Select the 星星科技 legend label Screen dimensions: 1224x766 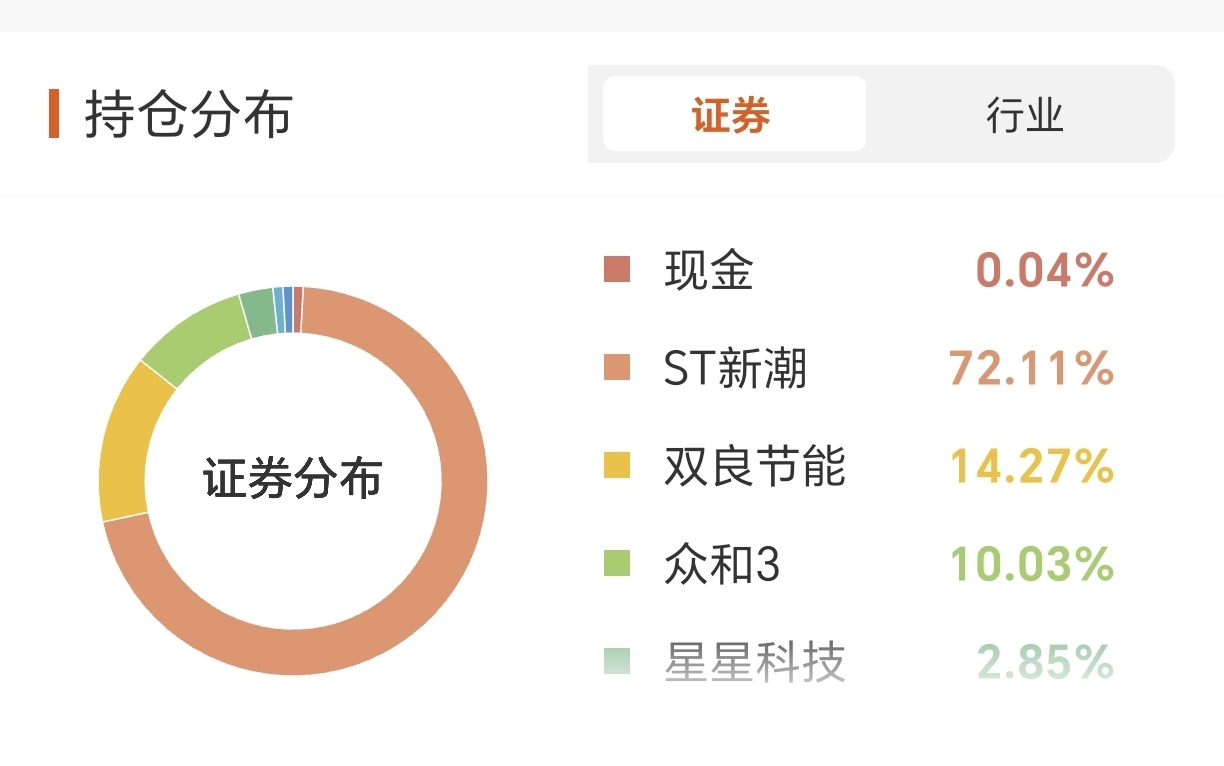[755, 661]
